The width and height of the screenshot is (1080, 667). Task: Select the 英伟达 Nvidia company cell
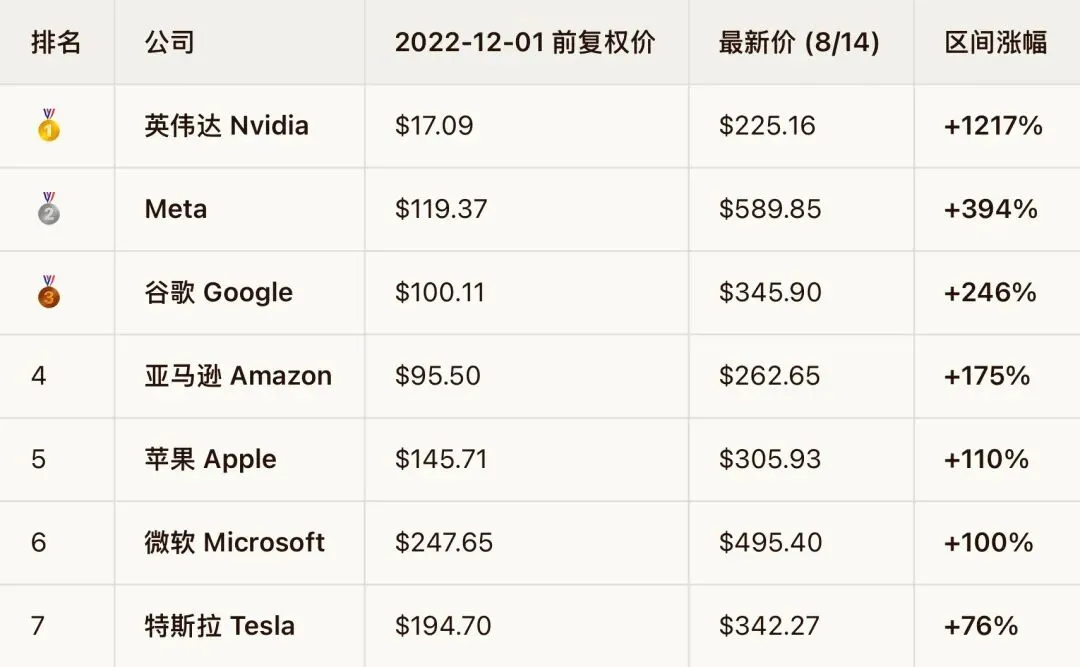(x=240, y=126)
